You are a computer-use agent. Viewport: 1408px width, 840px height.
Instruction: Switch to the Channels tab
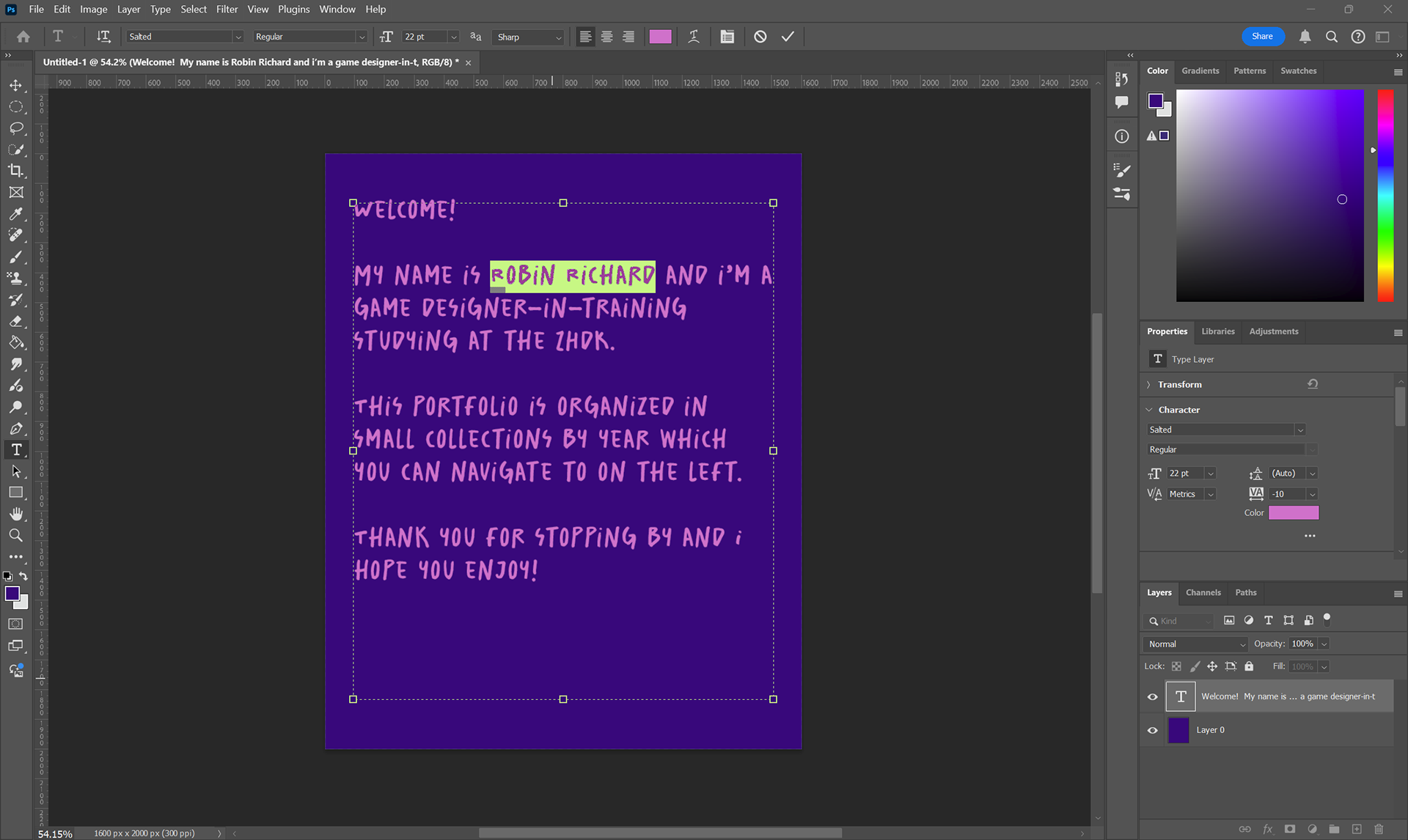1203,592
